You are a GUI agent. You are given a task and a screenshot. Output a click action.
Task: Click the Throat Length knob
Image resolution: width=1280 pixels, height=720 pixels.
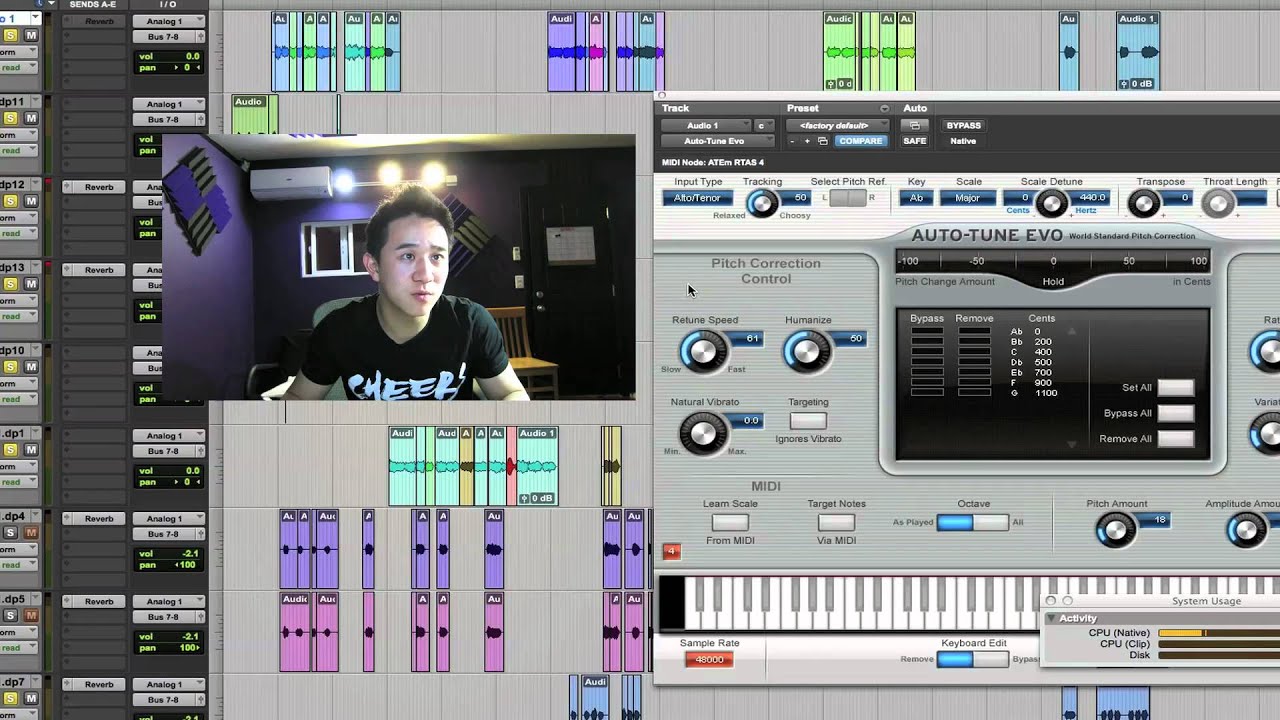pyautogui.click(x=1217, y=203)
